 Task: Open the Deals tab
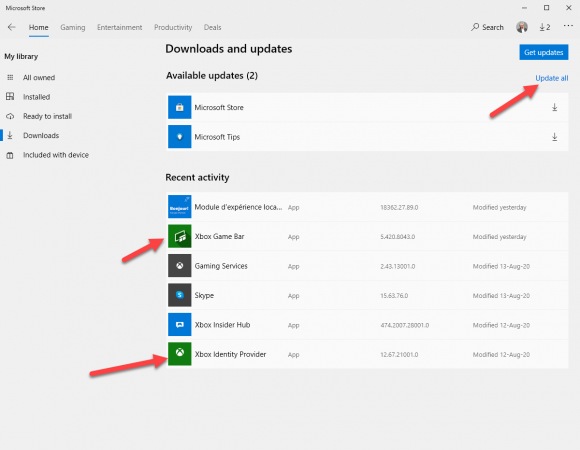pyautogui.click(x=212, y=27)
